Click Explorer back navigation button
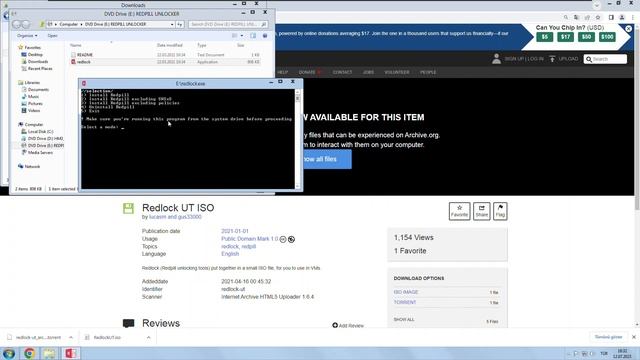The height and width of the screenshot is (360, 640). 17,24
